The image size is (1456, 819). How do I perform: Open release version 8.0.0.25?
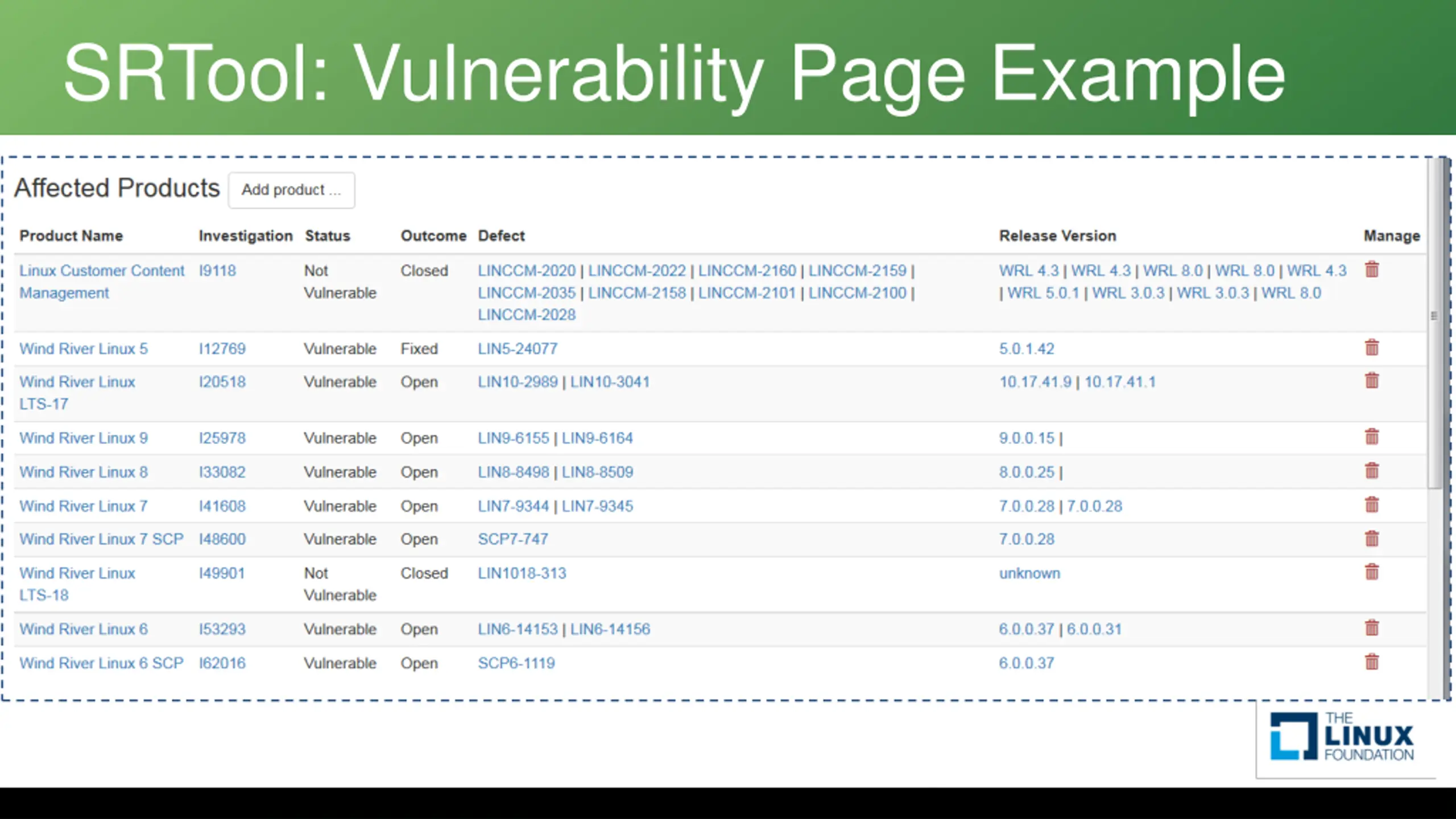click(x=1027, y=472)
